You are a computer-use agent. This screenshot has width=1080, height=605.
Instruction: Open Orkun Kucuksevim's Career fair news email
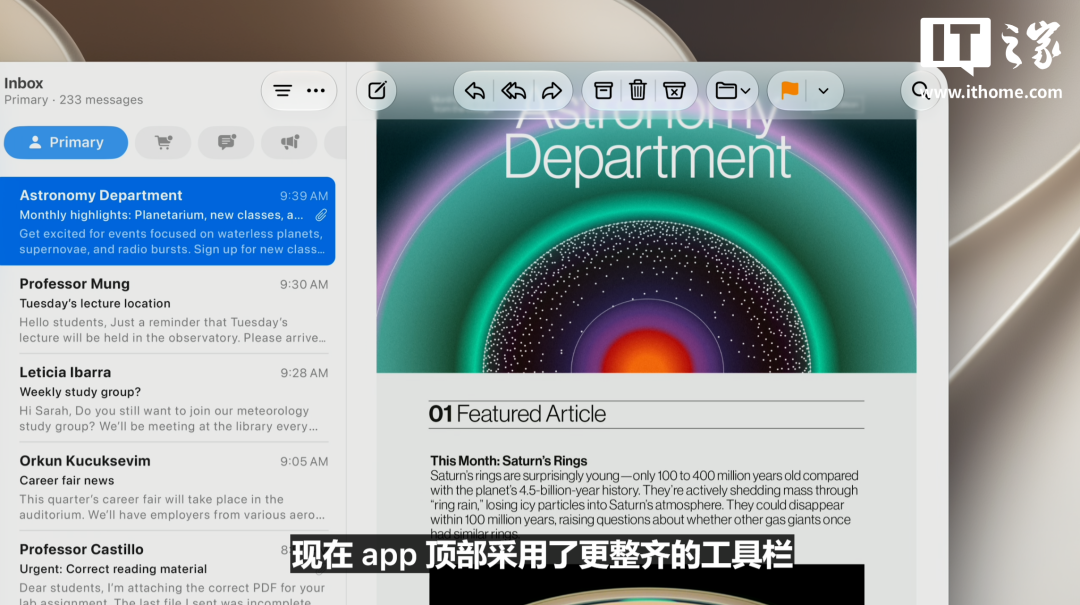pos(167,486)
